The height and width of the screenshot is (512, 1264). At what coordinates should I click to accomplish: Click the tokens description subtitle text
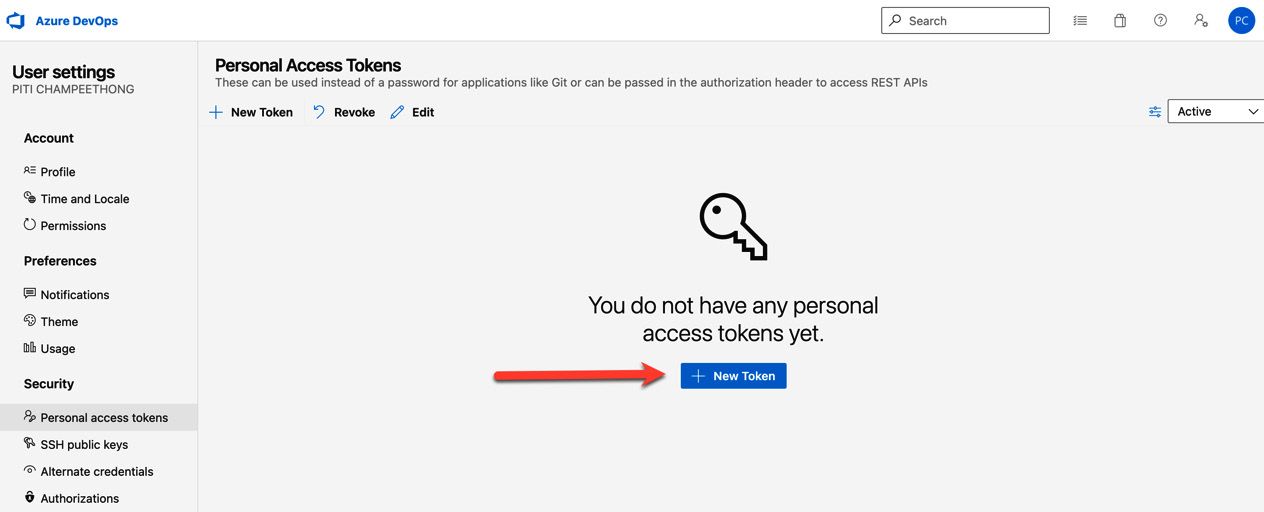point(571,83)
